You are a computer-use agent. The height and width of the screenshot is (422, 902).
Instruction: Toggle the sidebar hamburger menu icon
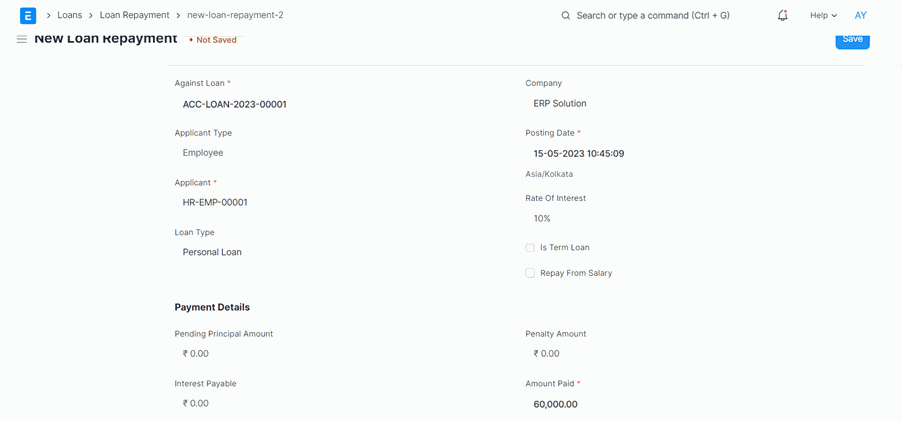tap(22, 40)
